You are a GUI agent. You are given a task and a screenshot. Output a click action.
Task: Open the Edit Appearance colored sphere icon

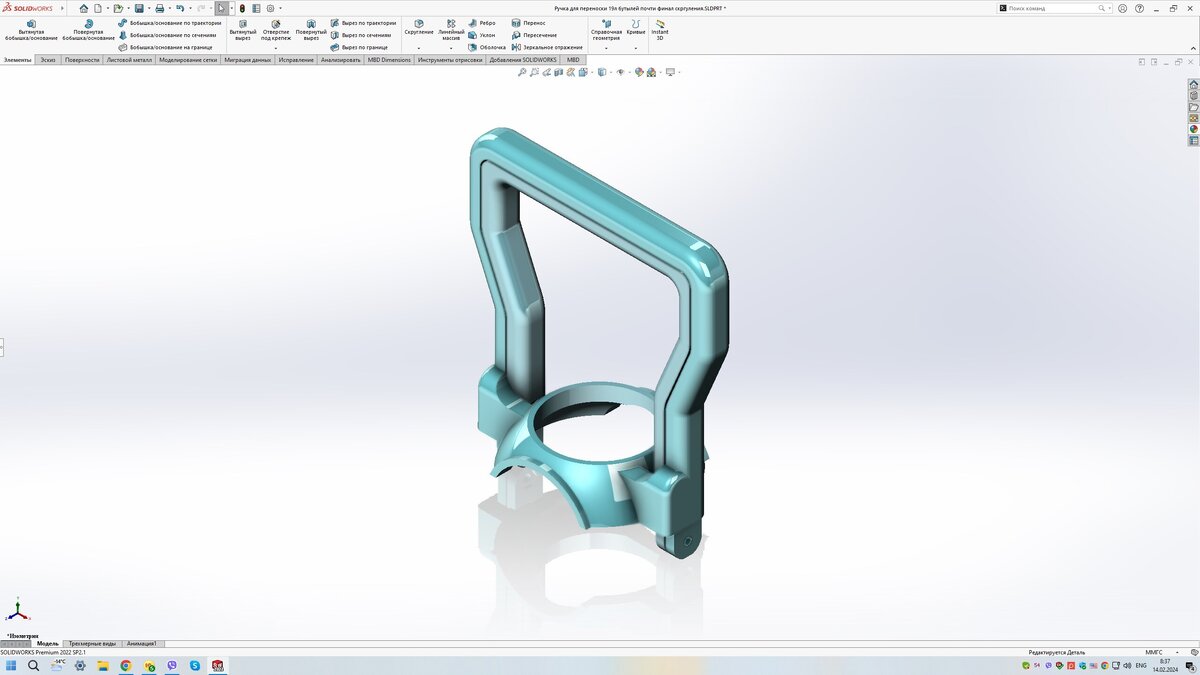(x=639, y=72)
